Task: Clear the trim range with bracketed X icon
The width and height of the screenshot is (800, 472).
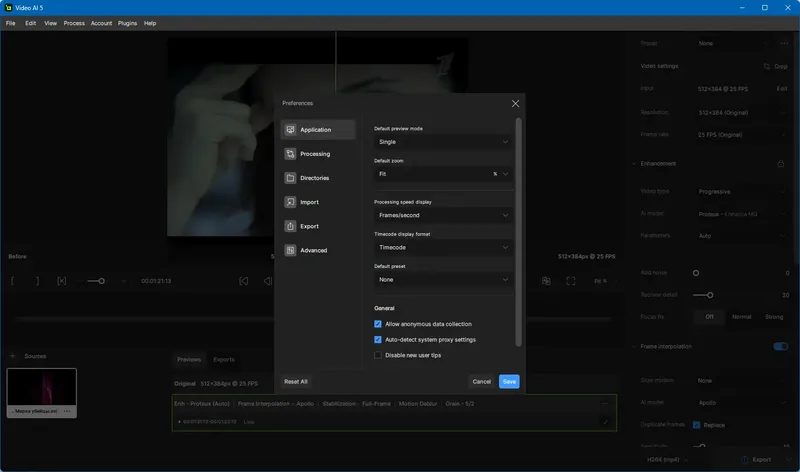Action: (62, 281)
